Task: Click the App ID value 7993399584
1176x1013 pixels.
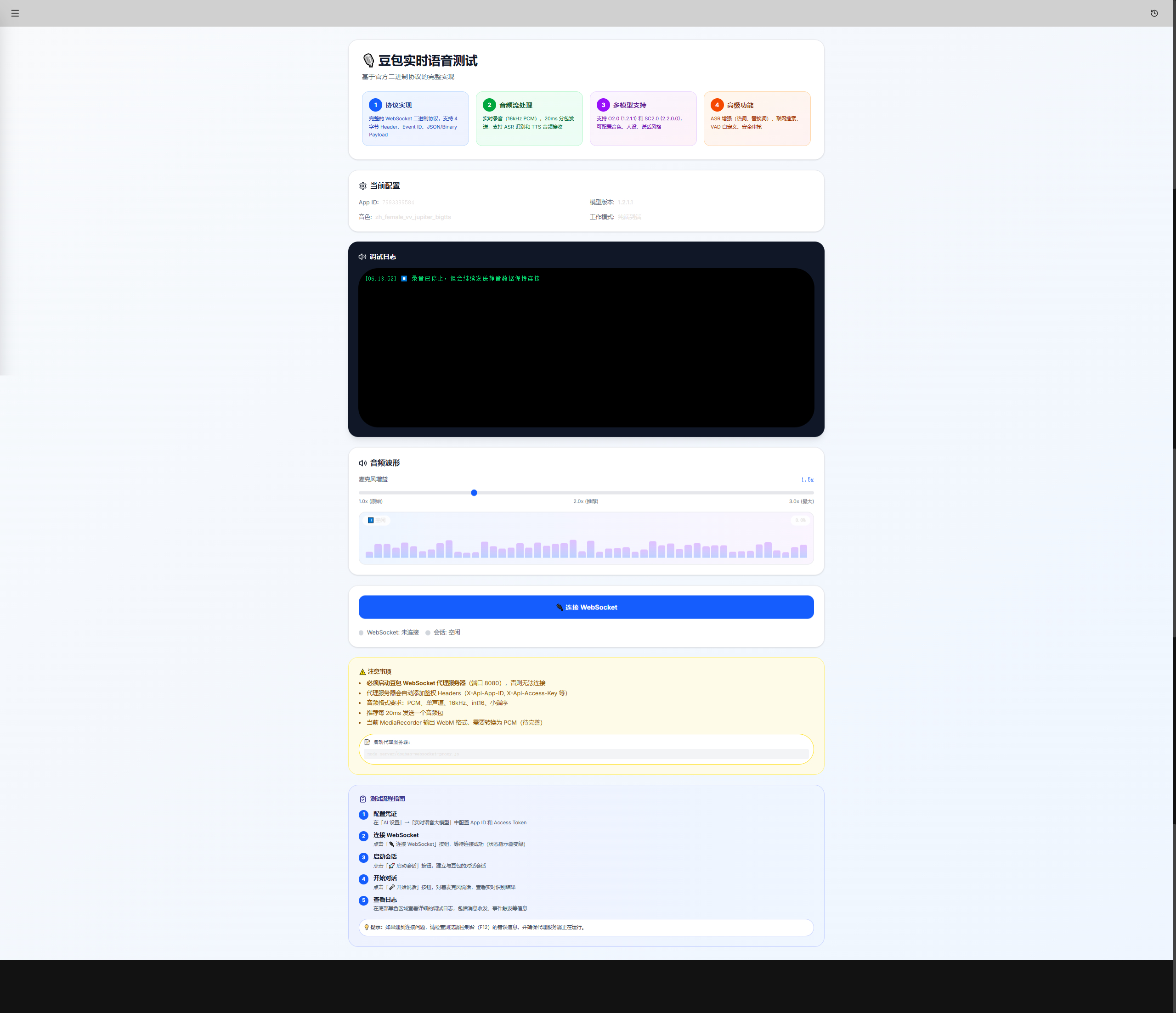Action: coord(398,203)
